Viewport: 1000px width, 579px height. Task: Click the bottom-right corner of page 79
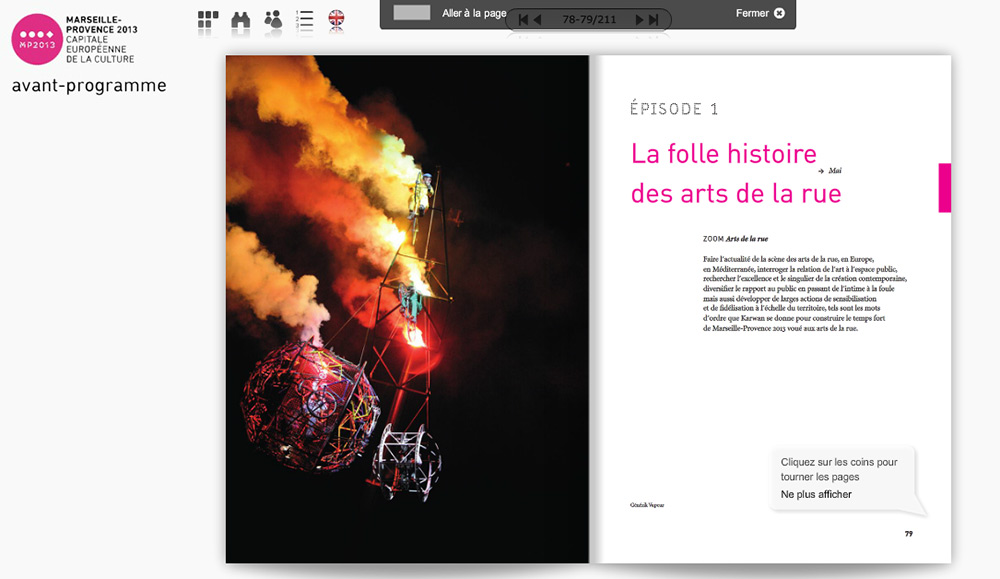(940, 552)
